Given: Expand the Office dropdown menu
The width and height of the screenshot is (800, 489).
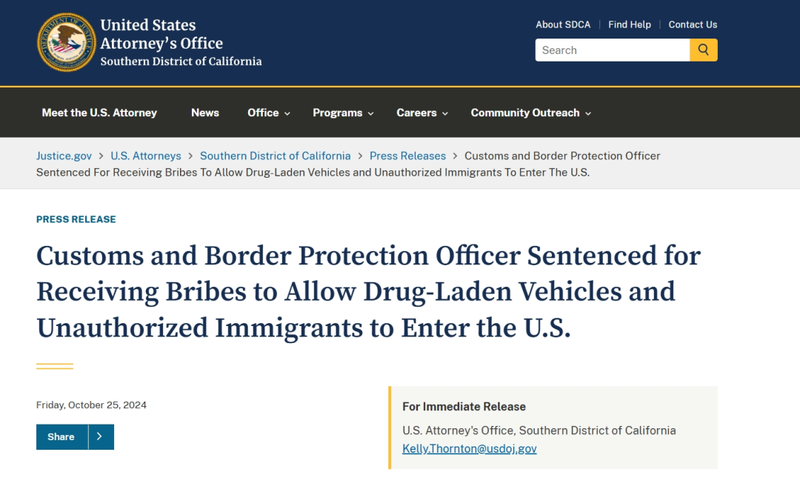Looking at the screenshot, I should [268, 113].
